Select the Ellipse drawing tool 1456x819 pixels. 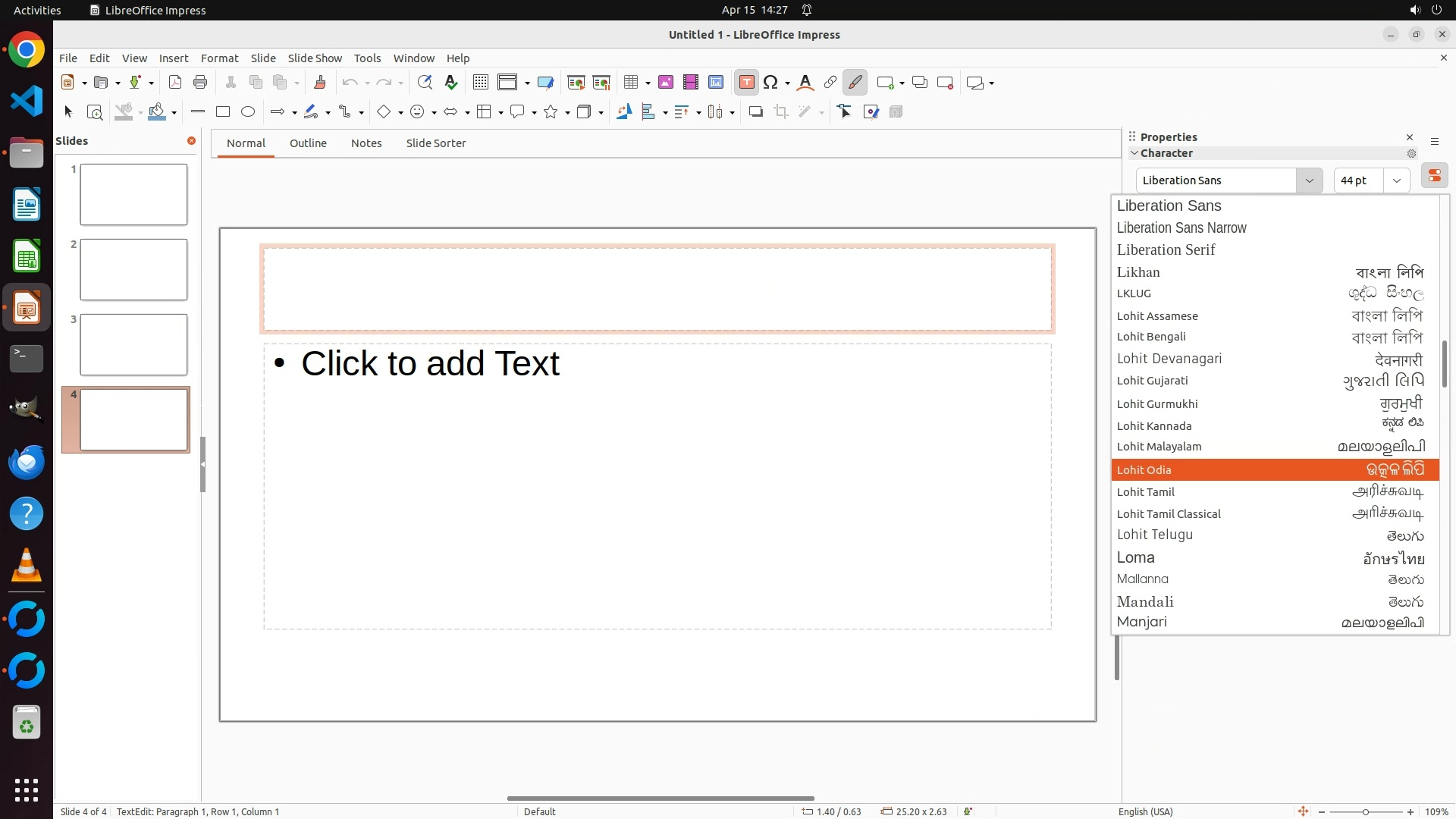[248, 112]
